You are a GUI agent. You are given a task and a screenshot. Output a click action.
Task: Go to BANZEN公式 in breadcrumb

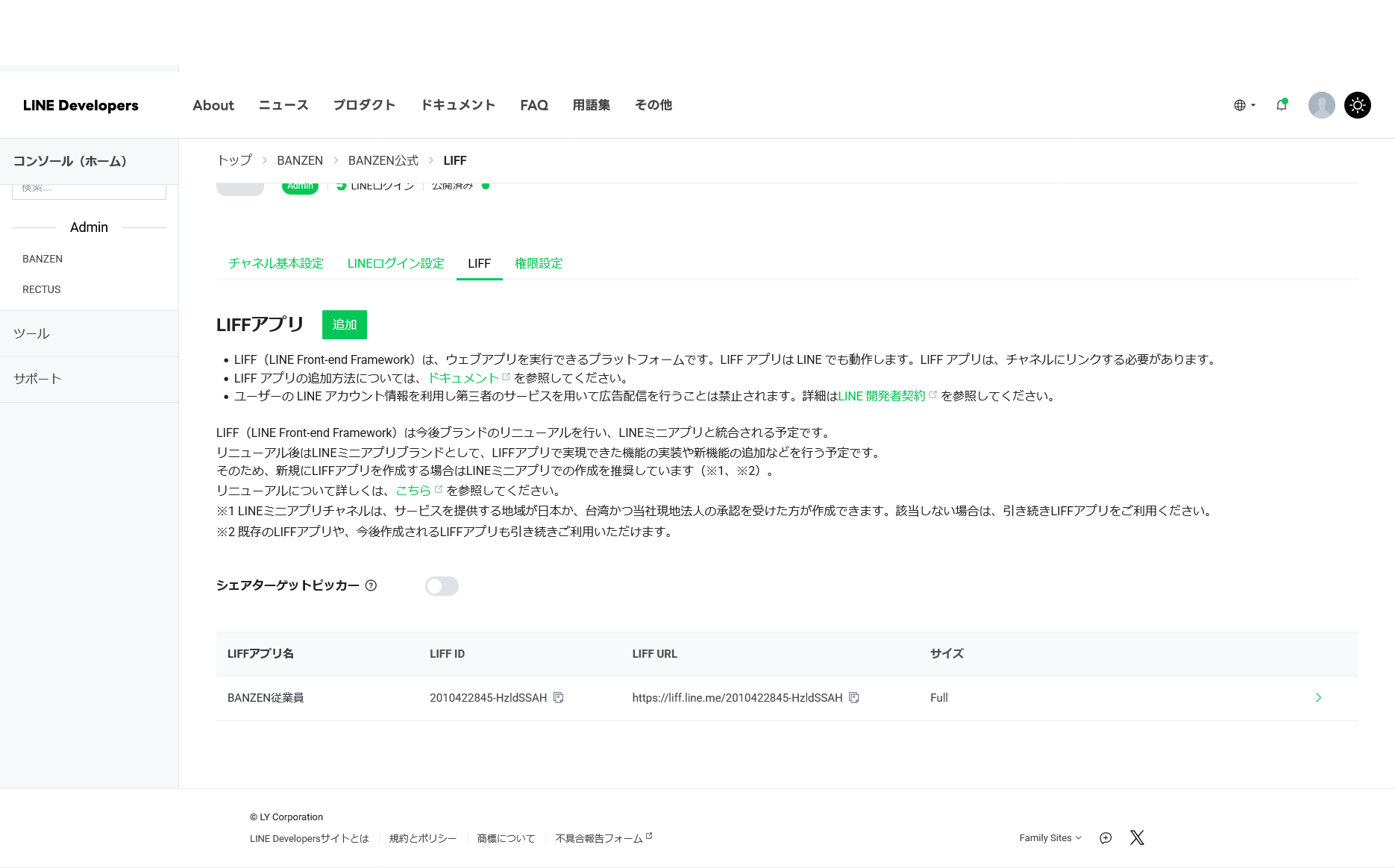[x=383, y=160]
